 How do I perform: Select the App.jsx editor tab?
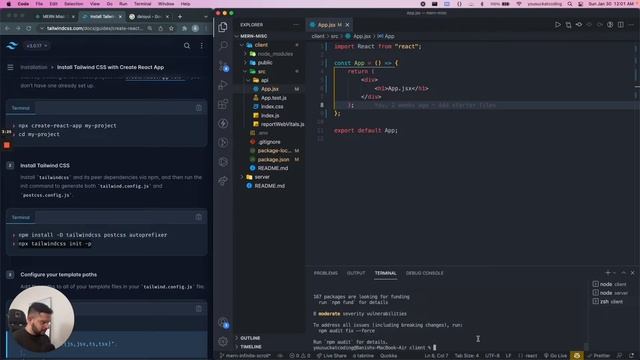coord(329,25)
